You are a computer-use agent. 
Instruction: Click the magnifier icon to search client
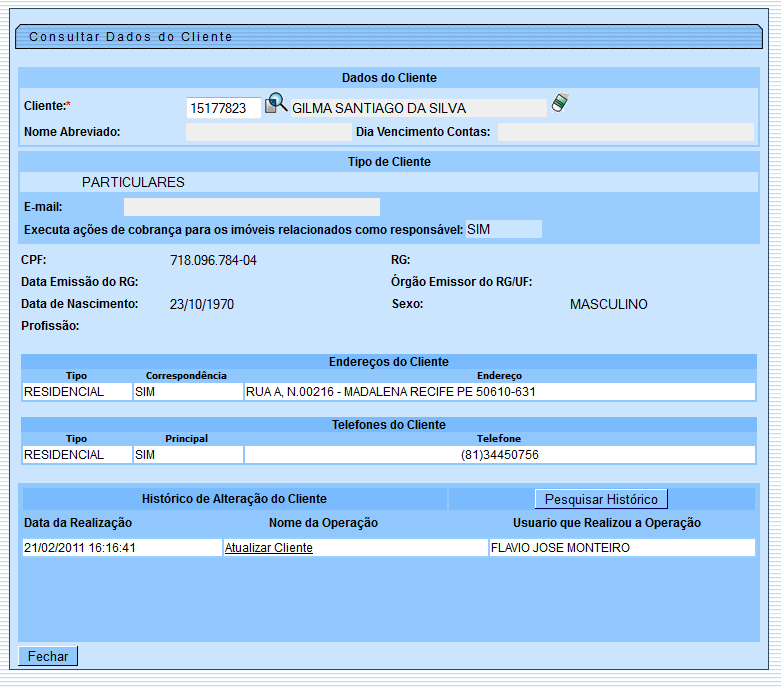(x=276, y=103)
